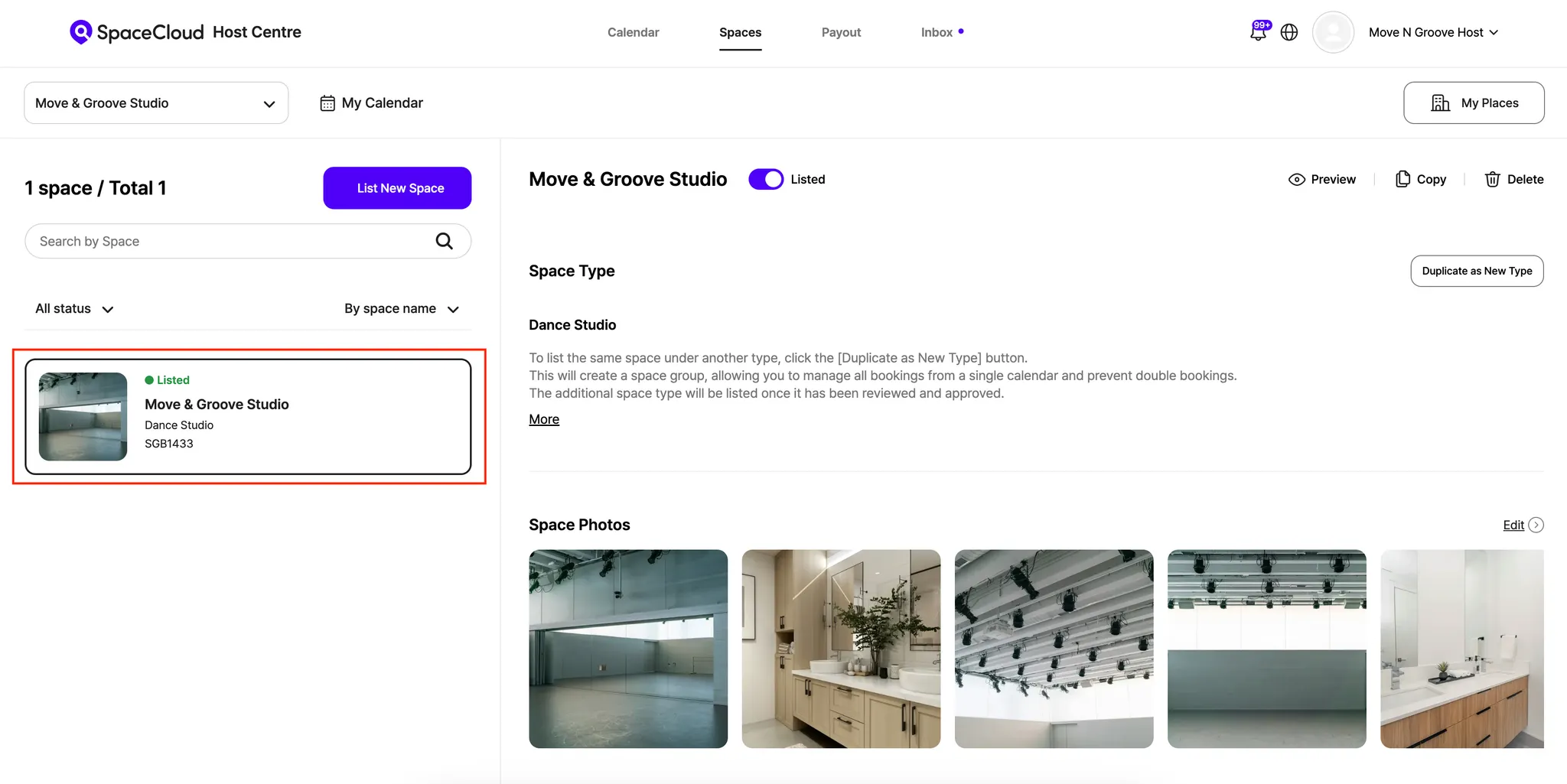1567x784 pixels.
Task: Click the List New Space button
Action: tap(397, 187)
